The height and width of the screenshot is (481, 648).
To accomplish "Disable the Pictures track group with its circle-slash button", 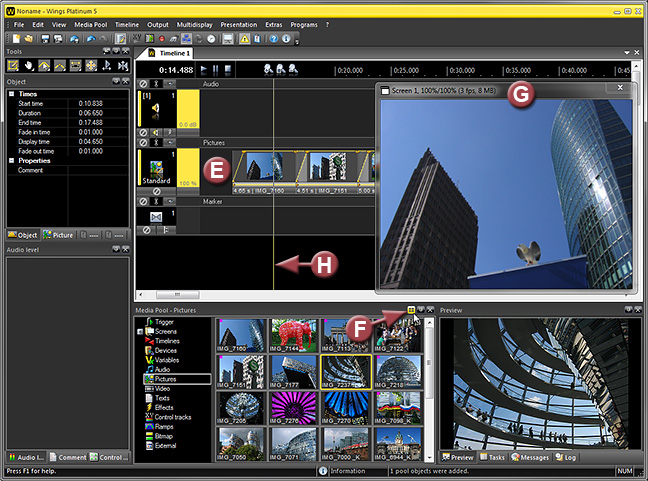I will coord(143,143).
